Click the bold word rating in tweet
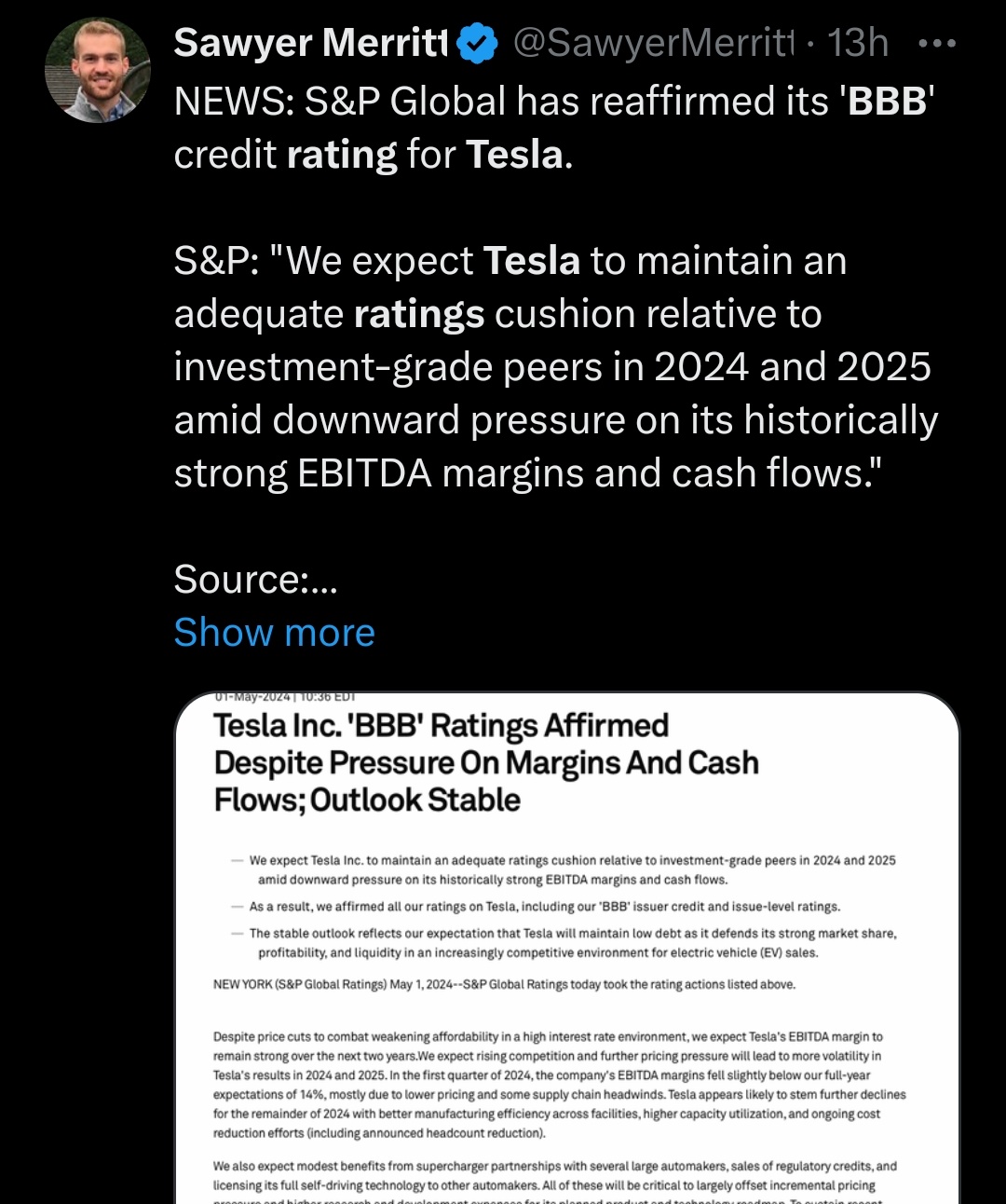The image size is (1006, 1204). coord(342,155)
